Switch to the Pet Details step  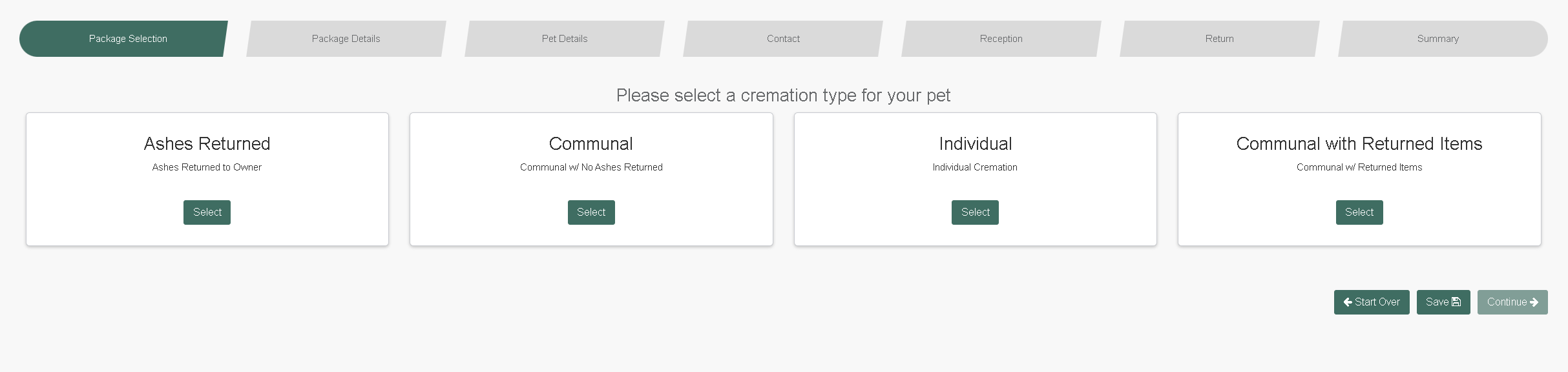564,39
